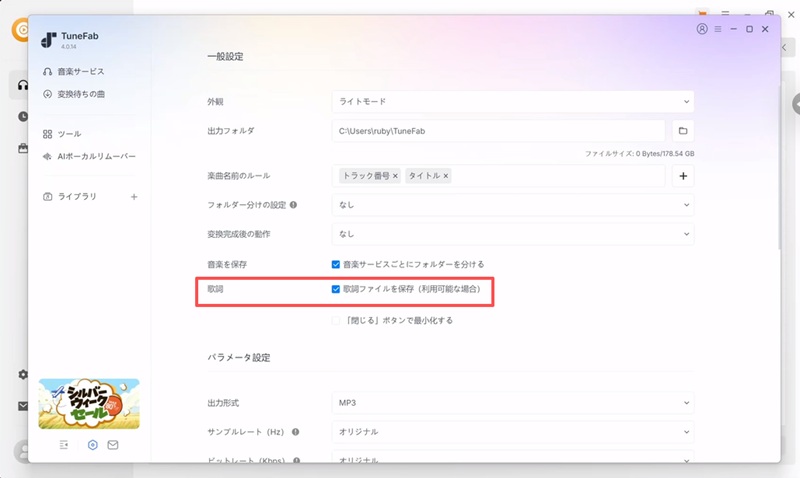Click the toolbox icon in background window sidebar
This screenshot has width=800, height=478.
point(23,148)
